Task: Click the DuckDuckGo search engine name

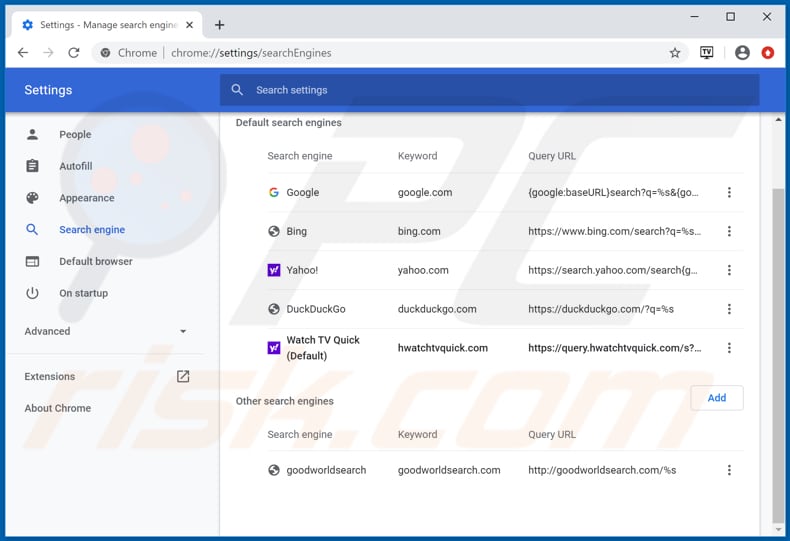Action: tap(316, 308)
